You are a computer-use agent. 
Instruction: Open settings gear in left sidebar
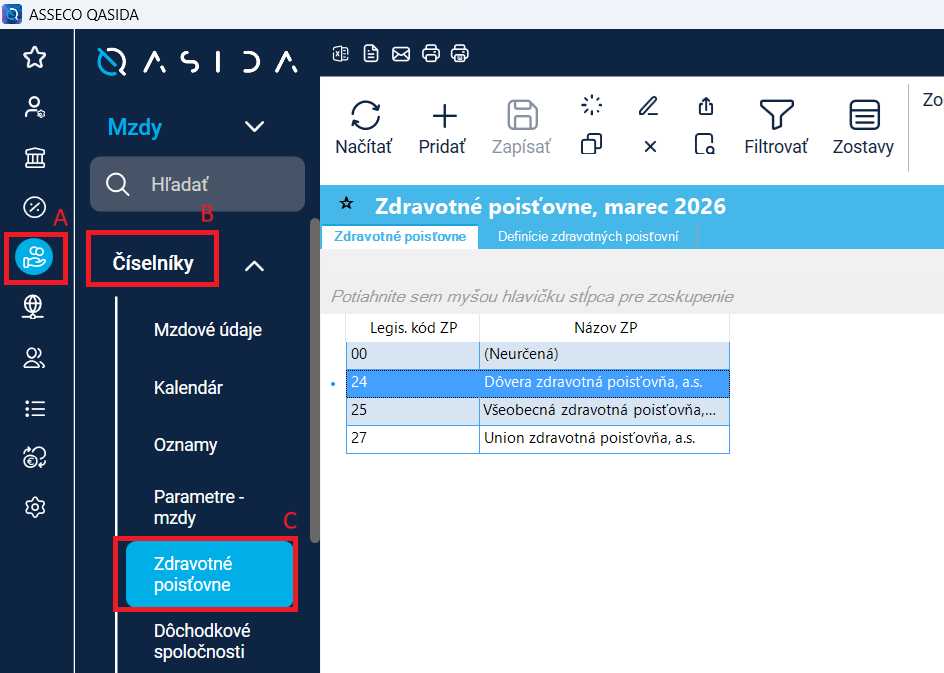coord(34,507)
